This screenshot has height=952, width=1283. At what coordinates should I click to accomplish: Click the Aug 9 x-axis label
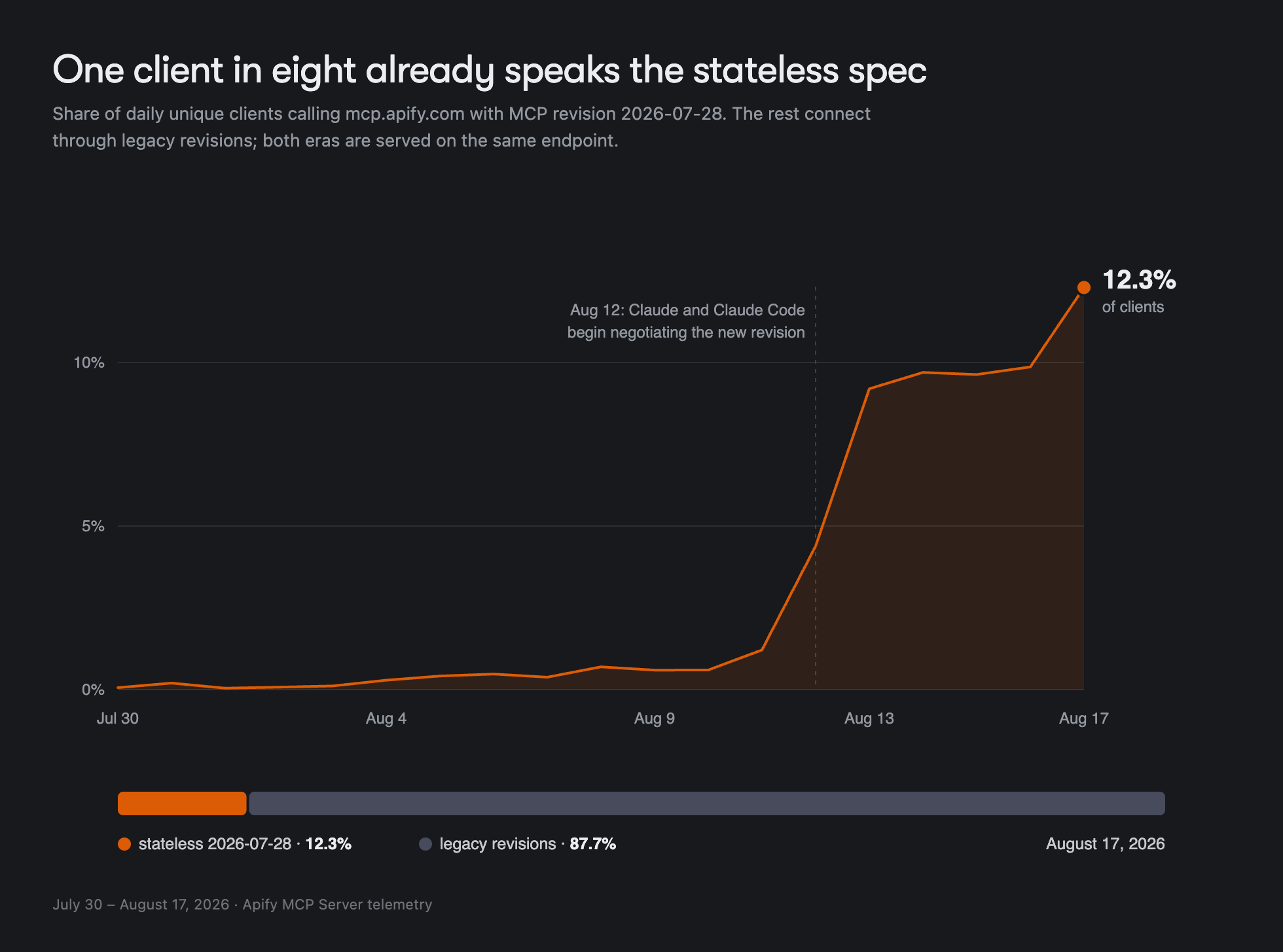click(x=655, y=718)
